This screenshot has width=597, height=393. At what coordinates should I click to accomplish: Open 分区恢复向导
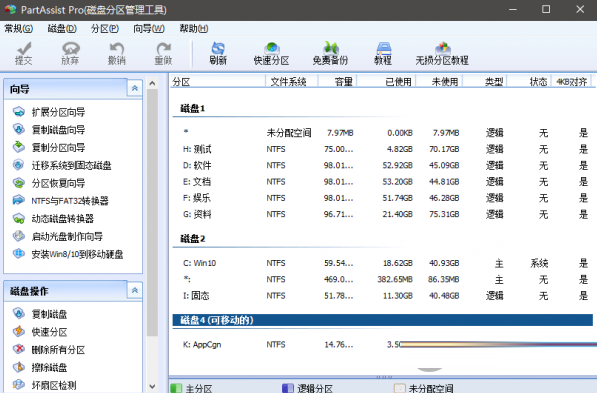49,183
